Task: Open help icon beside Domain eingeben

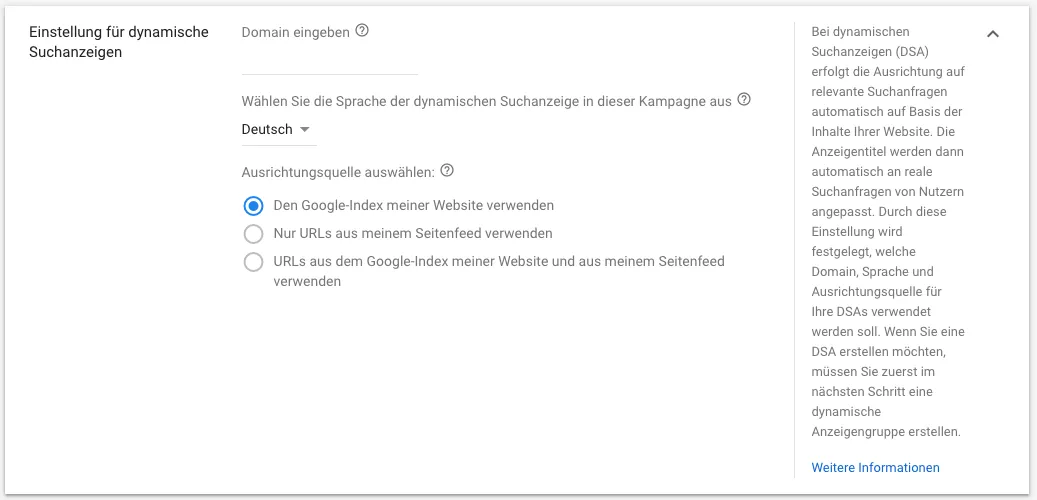Action: (362, 30)
